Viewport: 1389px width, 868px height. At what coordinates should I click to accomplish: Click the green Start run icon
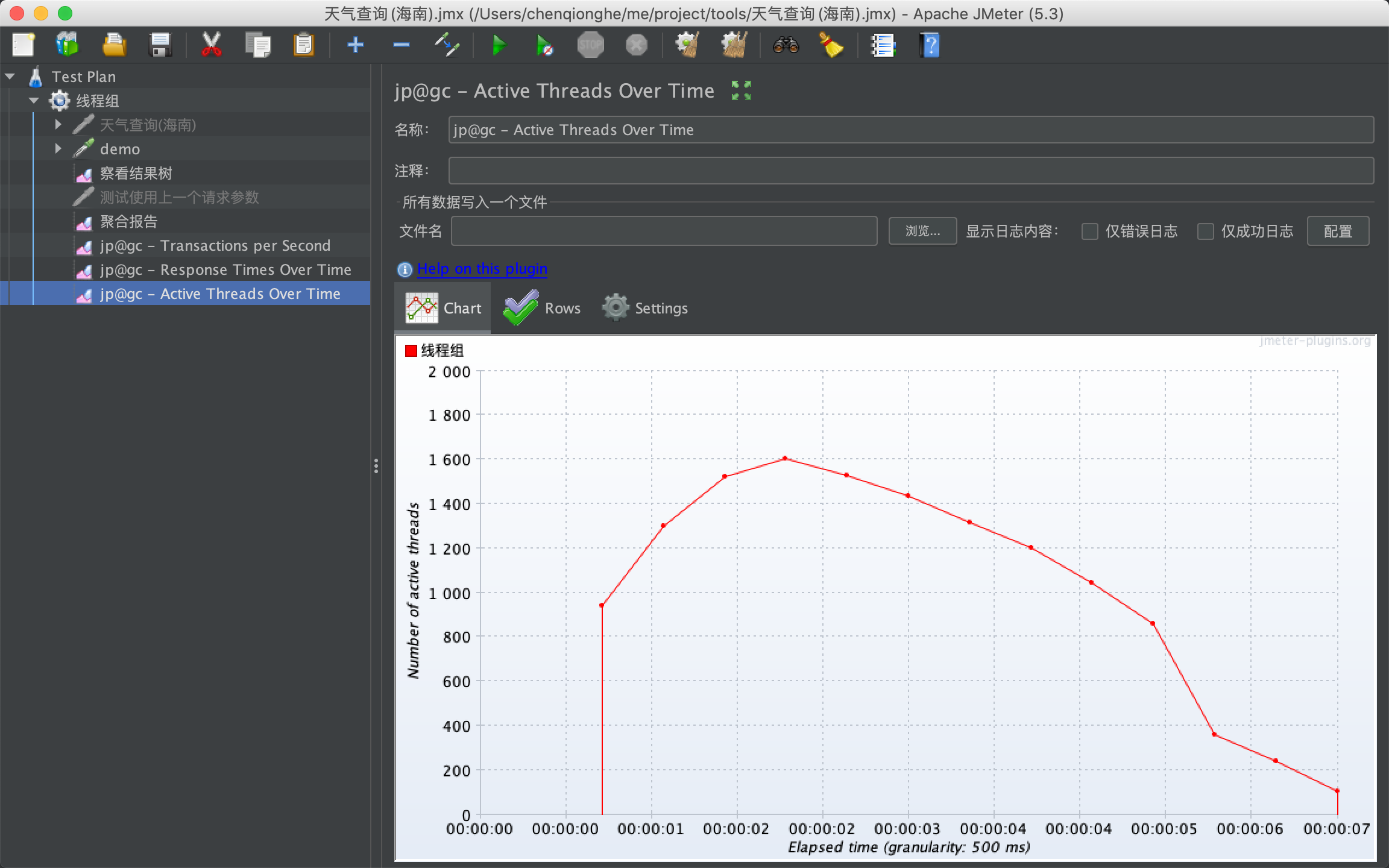(499, 45)
